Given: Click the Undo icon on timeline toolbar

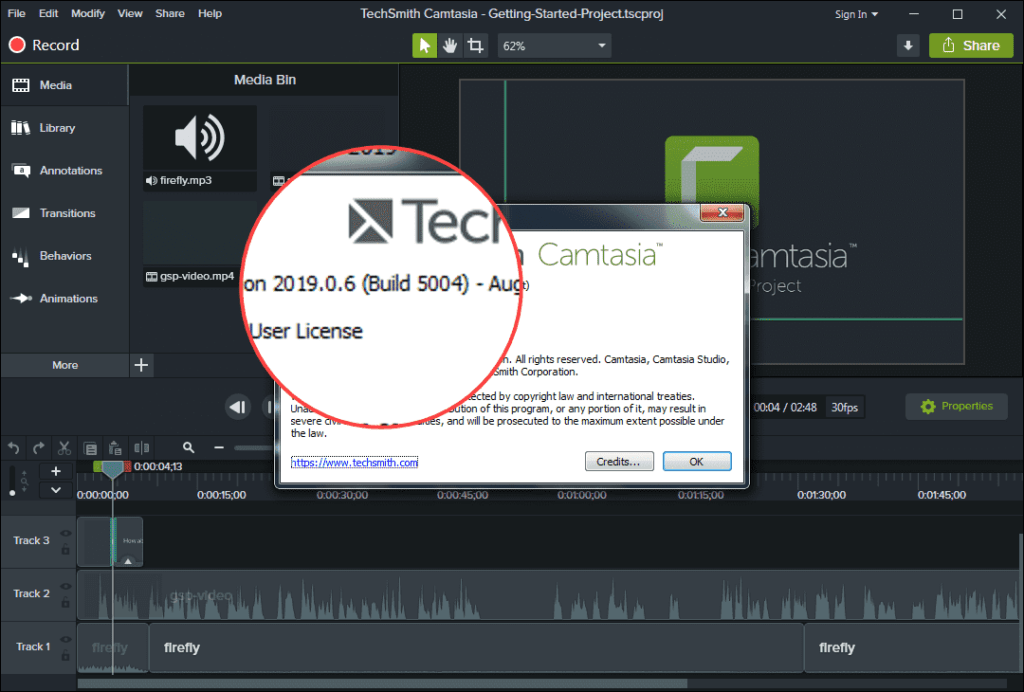Looking at the screenshot, I should 14,448.
